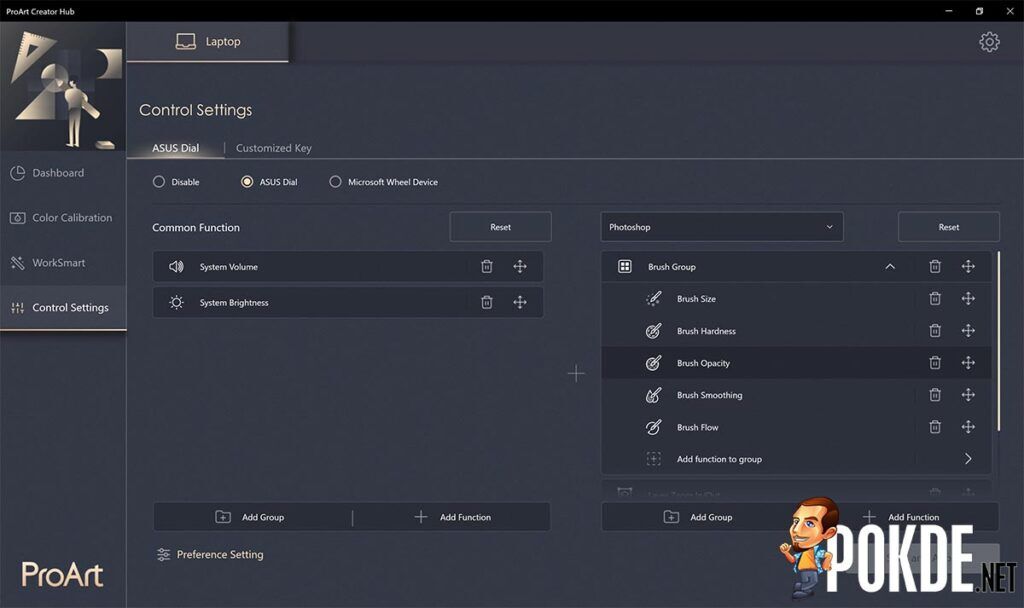Screen dimensions: 1024x608
Task: Click the Brush Opacity row label
Action: click(x=703, y=363)
